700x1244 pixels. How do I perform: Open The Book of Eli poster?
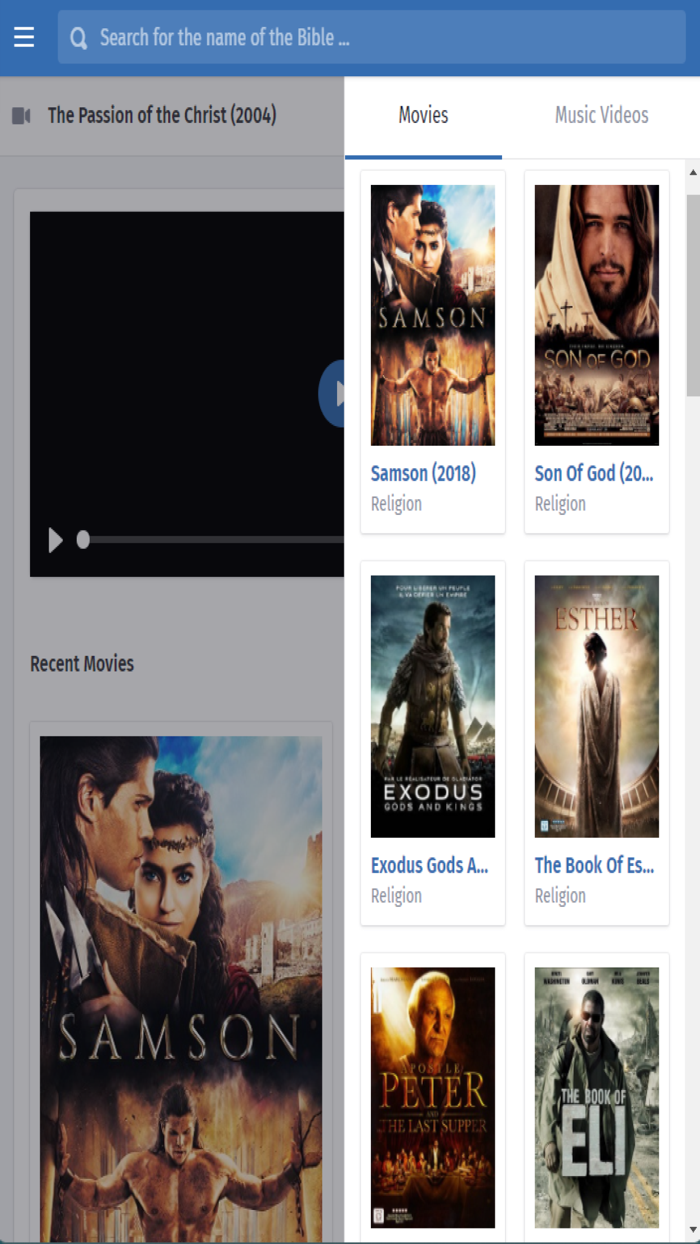point(597,1097)
